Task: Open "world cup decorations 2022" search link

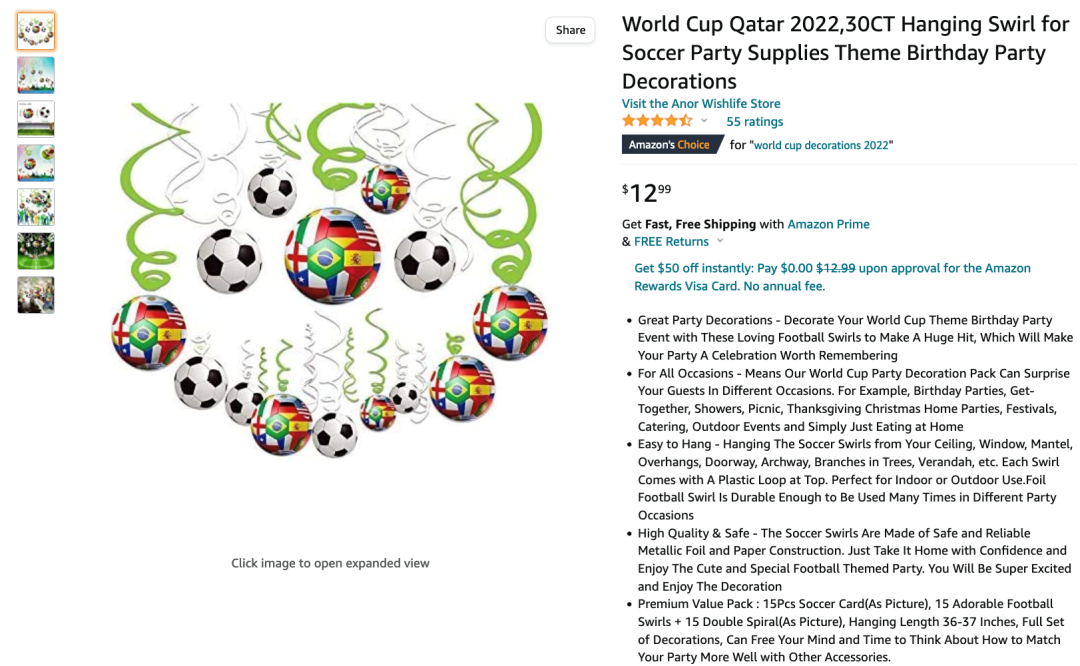Action: point(821,146)
